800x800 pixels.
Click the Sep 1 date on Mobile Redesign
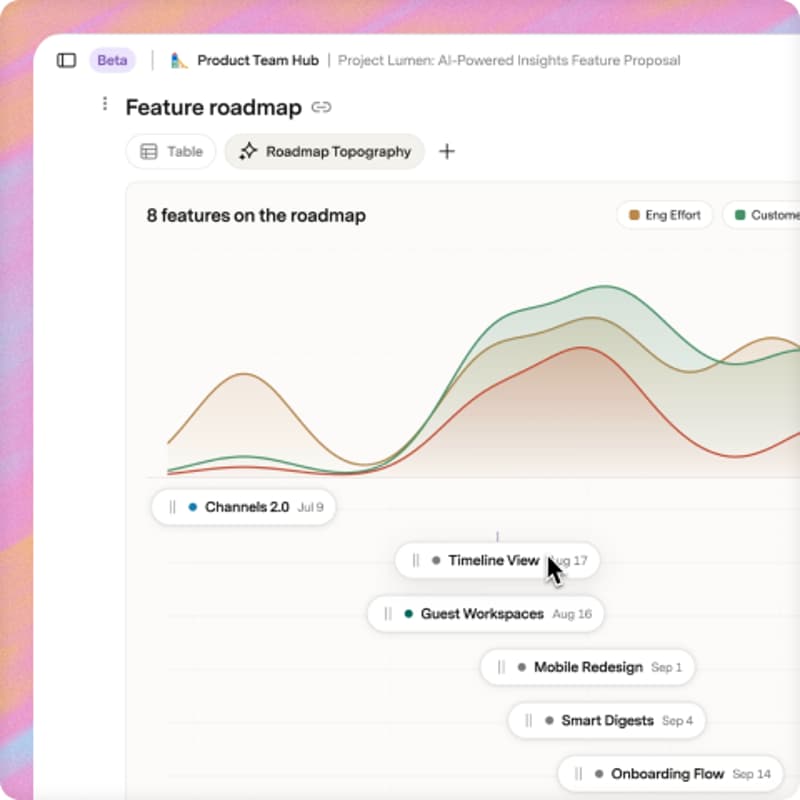666,667
